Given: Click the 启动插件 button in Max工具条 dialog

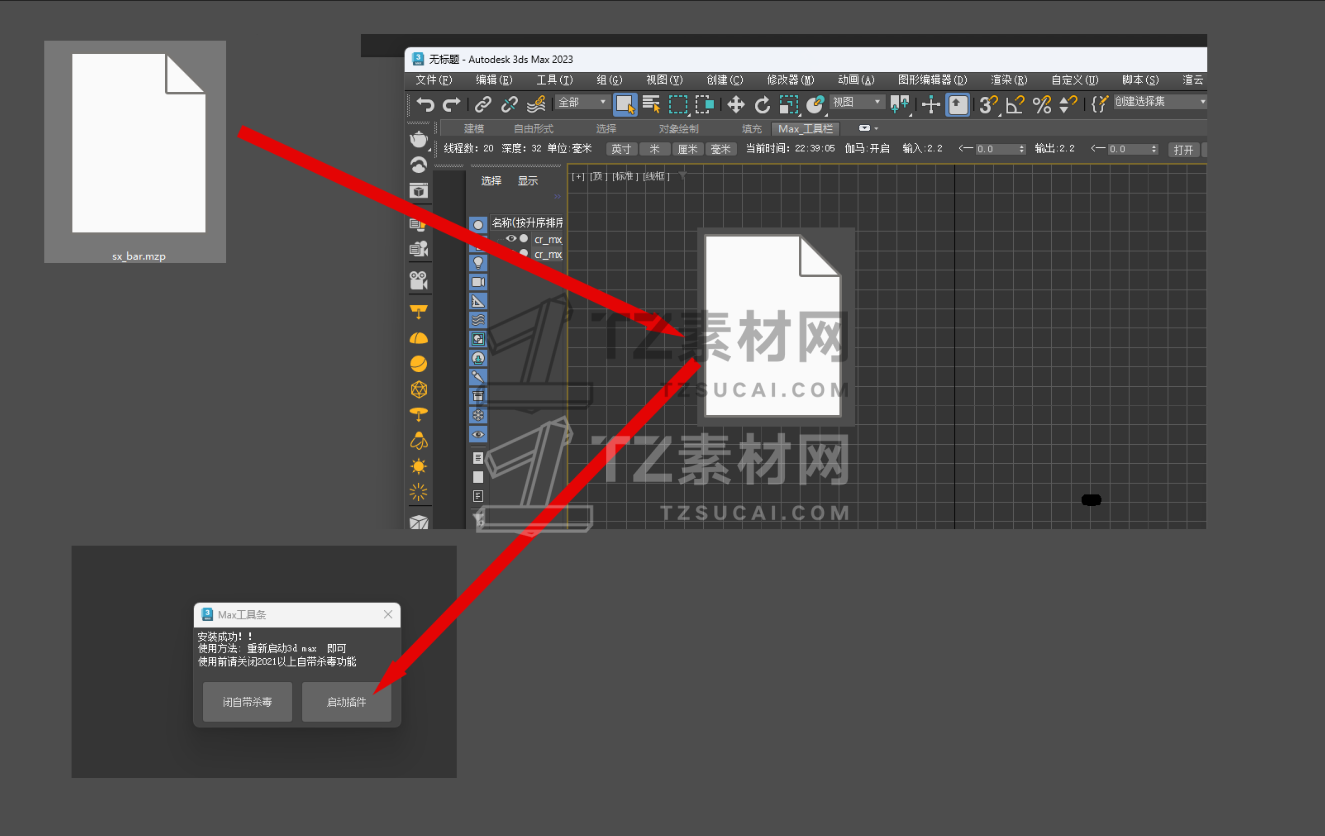Looking at the screenshot, I should click(x=346, y=702).
